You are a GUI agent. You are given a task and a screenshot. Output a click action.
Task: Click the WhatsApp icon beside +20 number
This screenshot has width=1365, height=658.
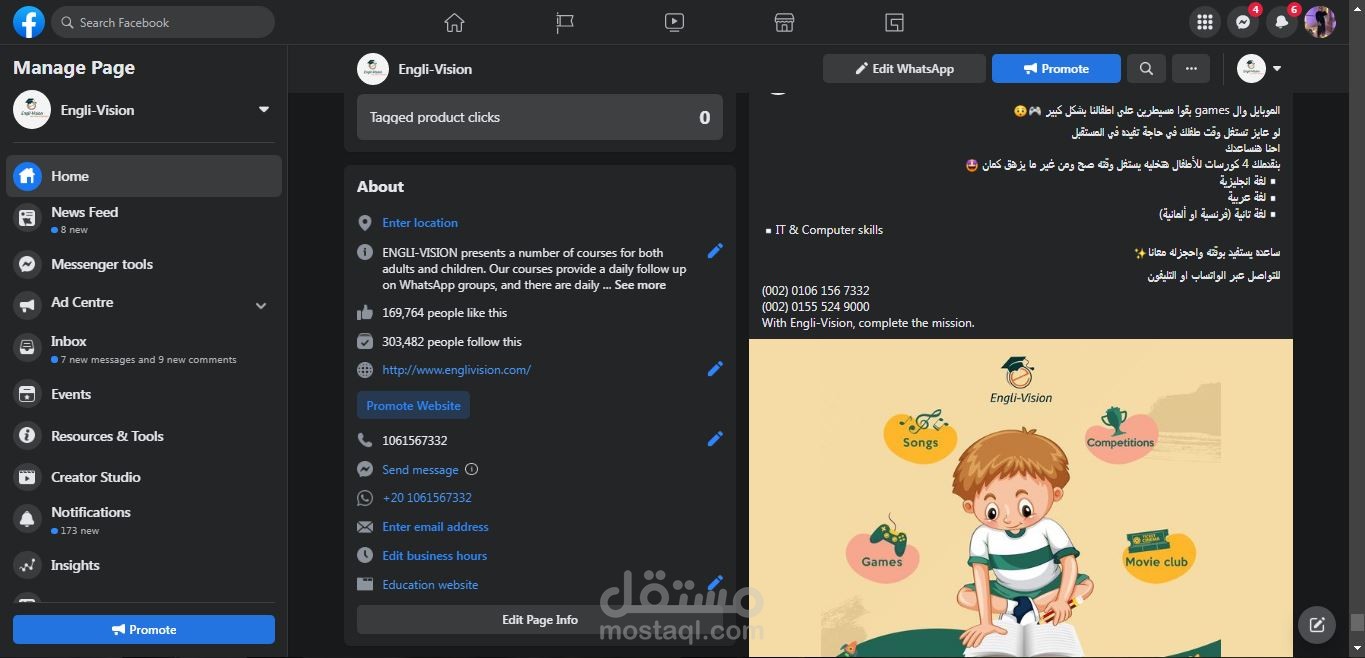(365, 498)
